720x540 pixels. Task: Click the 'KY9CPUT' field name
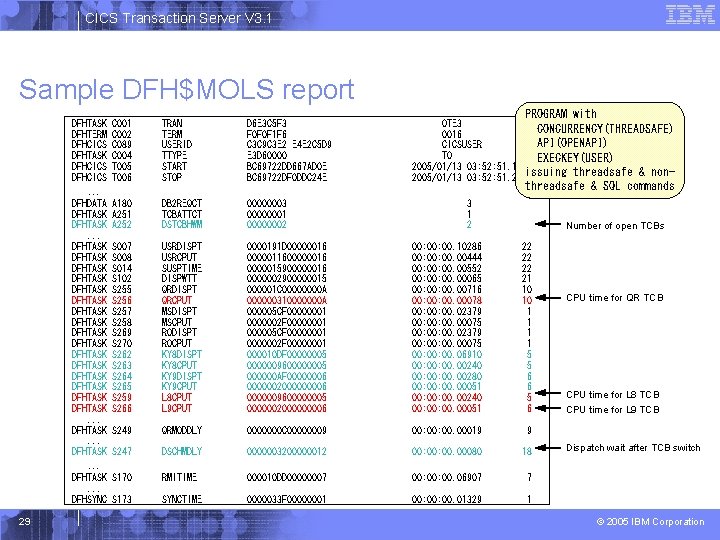click(180, 386)
